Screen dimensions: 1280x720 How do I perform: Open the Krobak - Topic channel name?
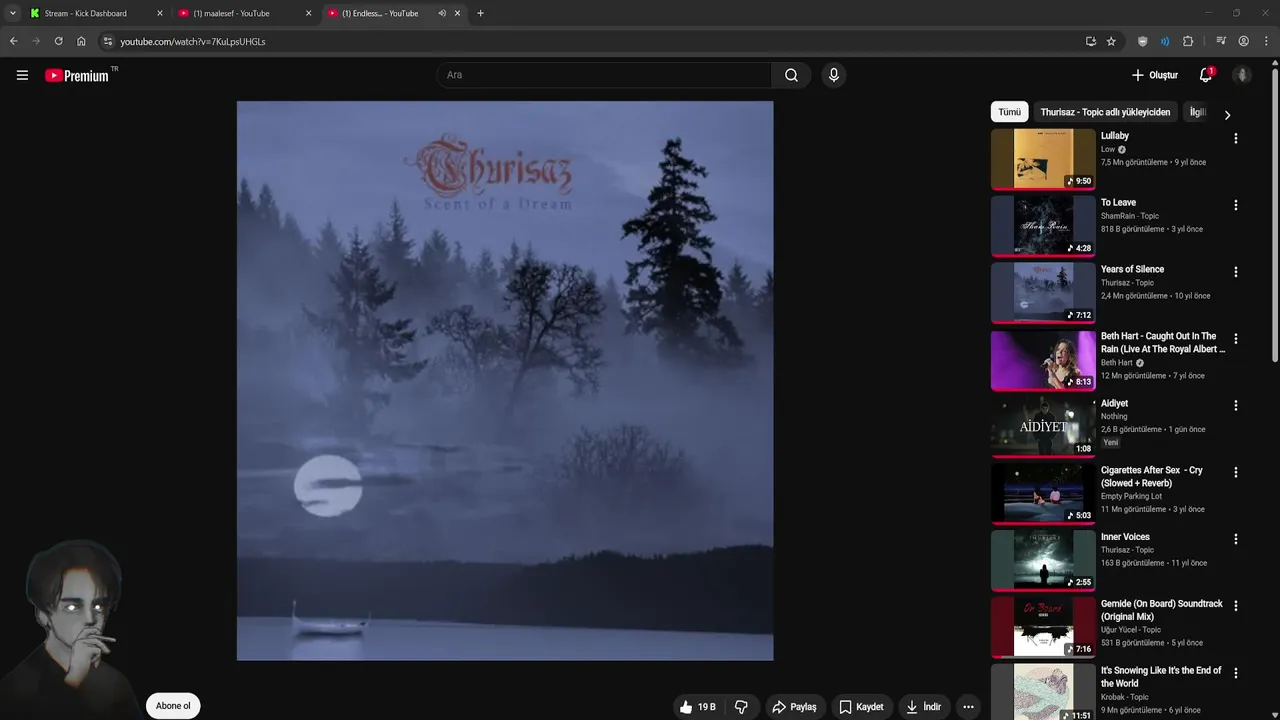pyautogui.click(x=1124, y=697)
